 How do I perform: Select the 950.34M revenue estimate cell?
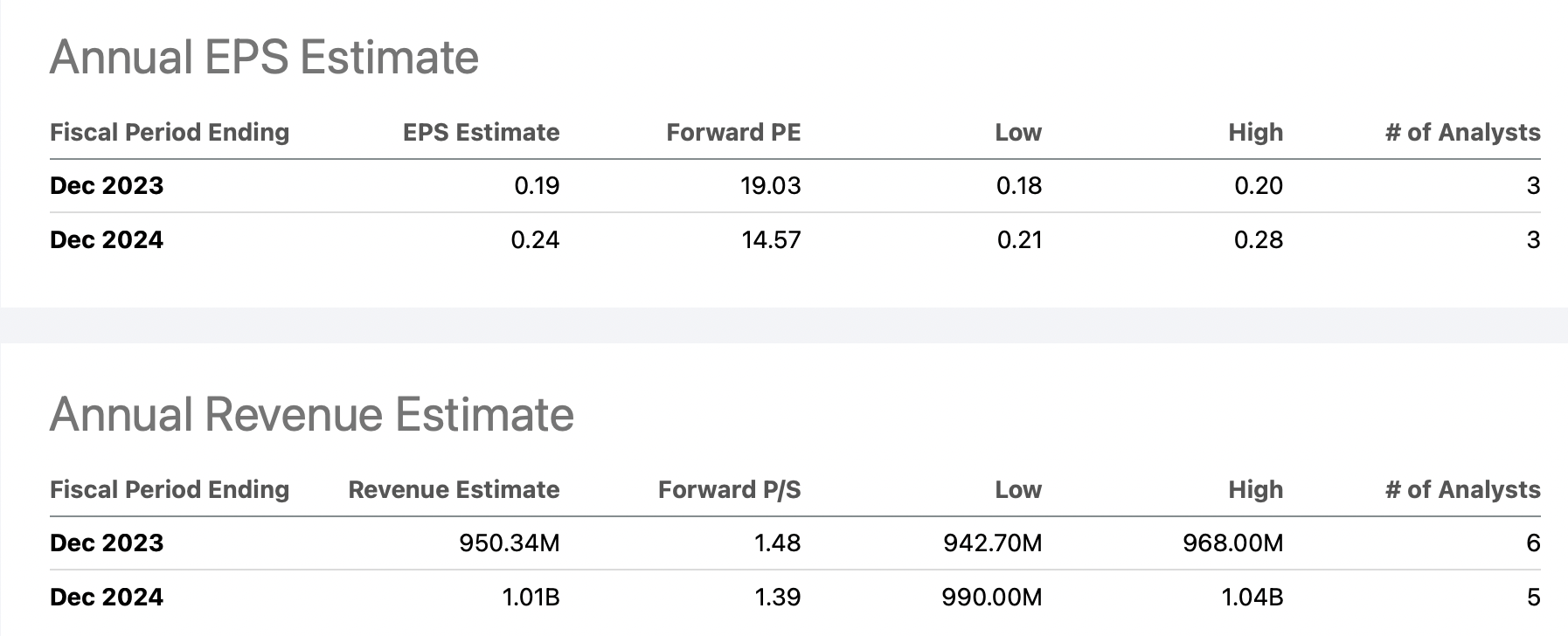click(510, 543)
